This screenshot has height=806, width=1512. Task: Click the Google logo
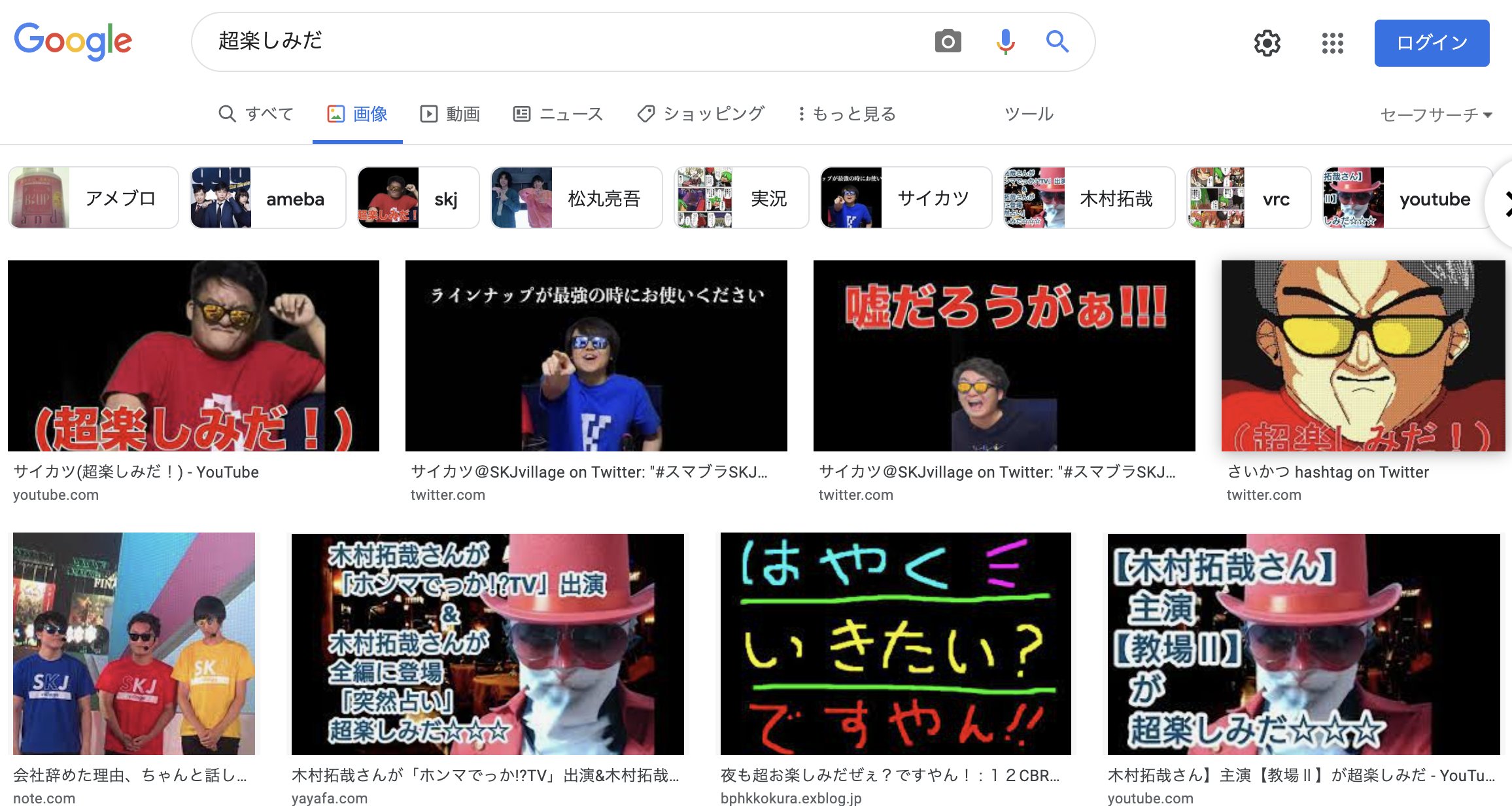[73, 41]
